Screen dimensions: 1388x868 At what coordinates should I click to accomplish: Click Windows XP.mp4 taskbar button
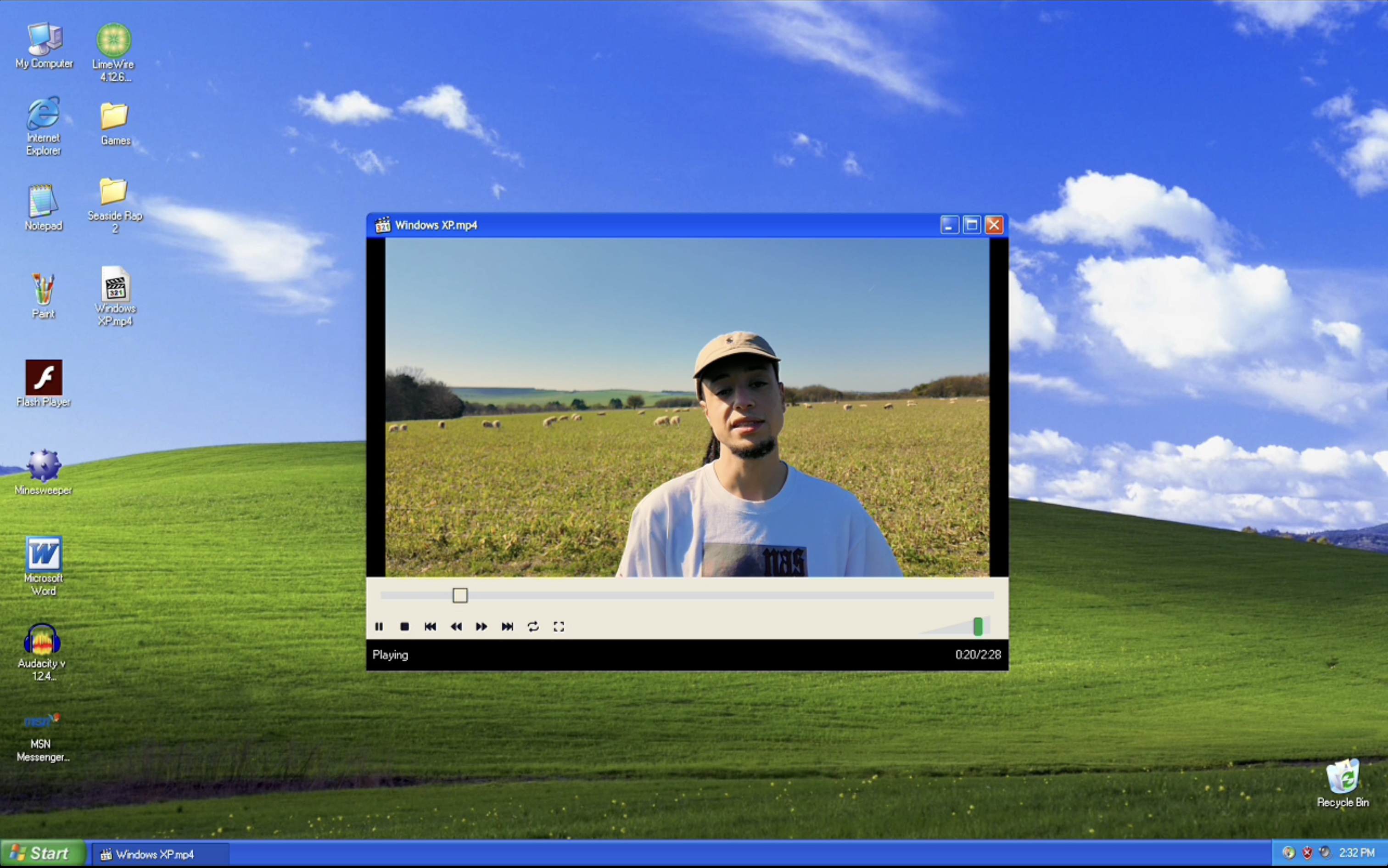[160, 854]
